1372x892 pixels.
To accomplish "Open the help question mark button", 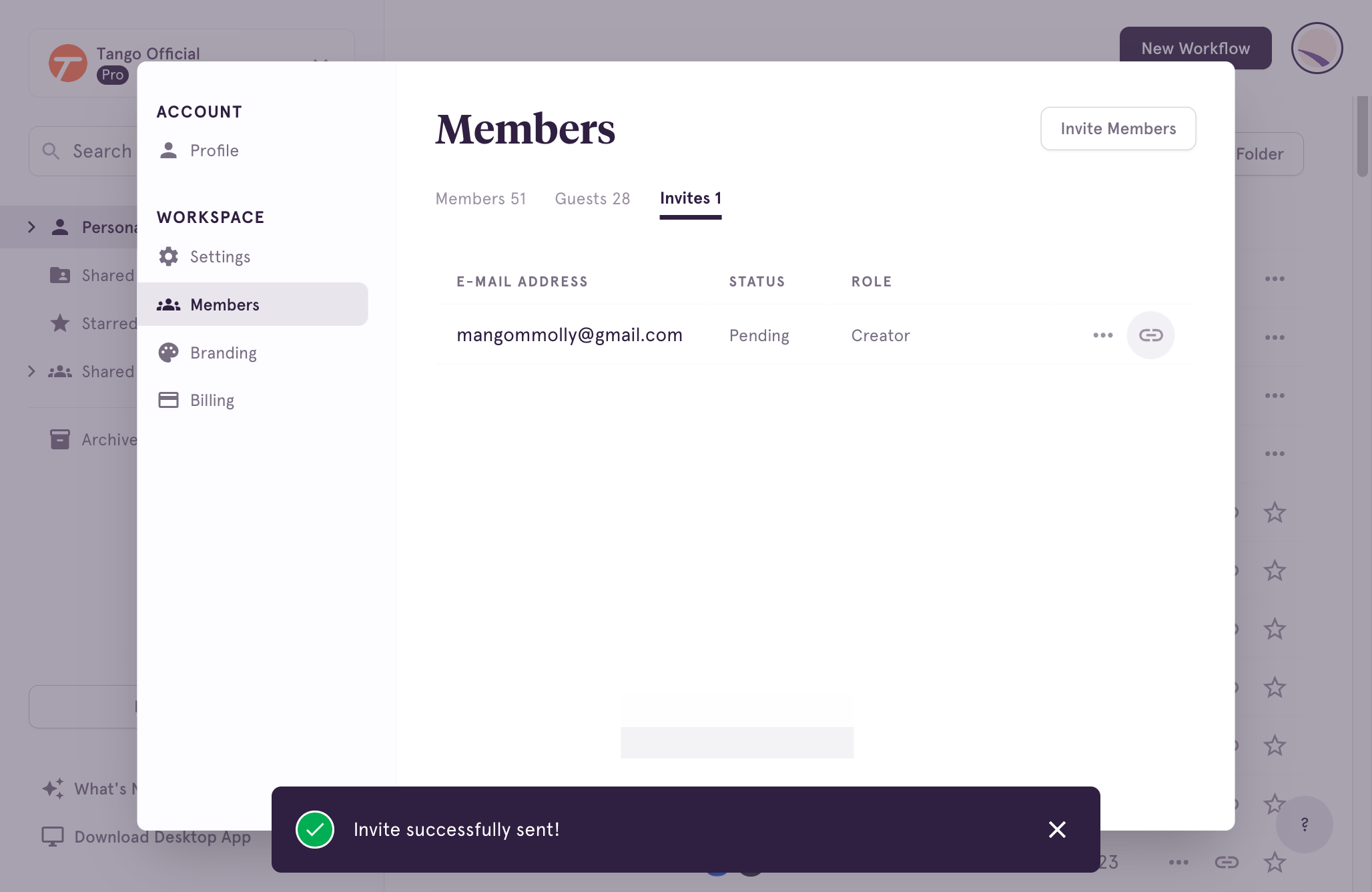I will (x=1304, y=824).
